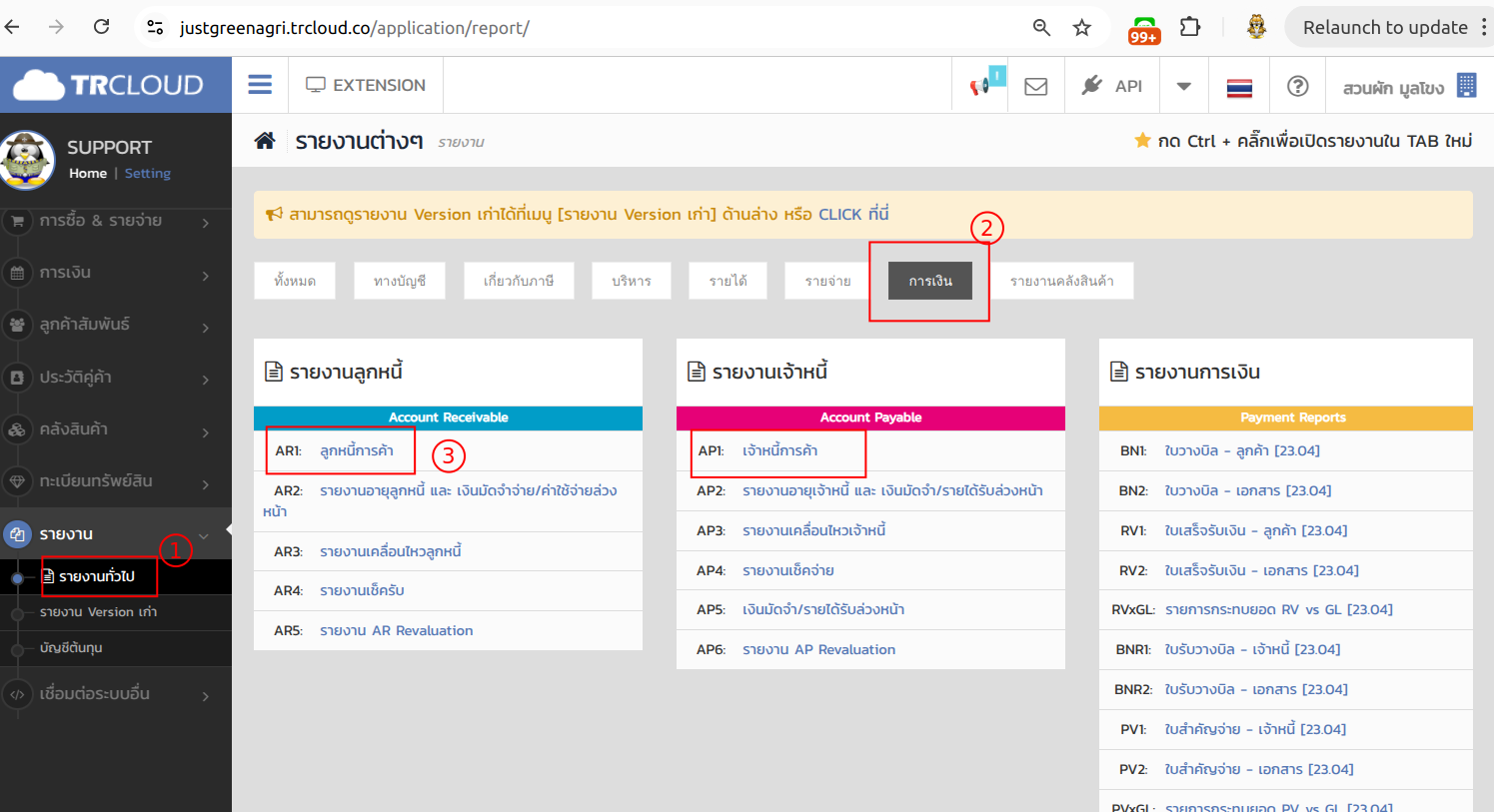Reload the page with refresh icon
The image size is (1494, 812).
click(101, 27)
